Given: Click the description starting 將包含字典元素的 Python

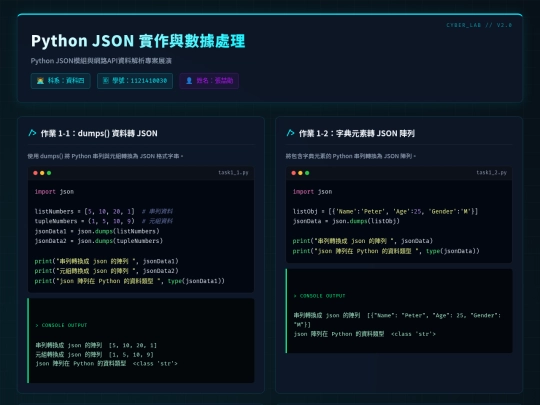Looking at the screenshot, I should tap(351, 156).
